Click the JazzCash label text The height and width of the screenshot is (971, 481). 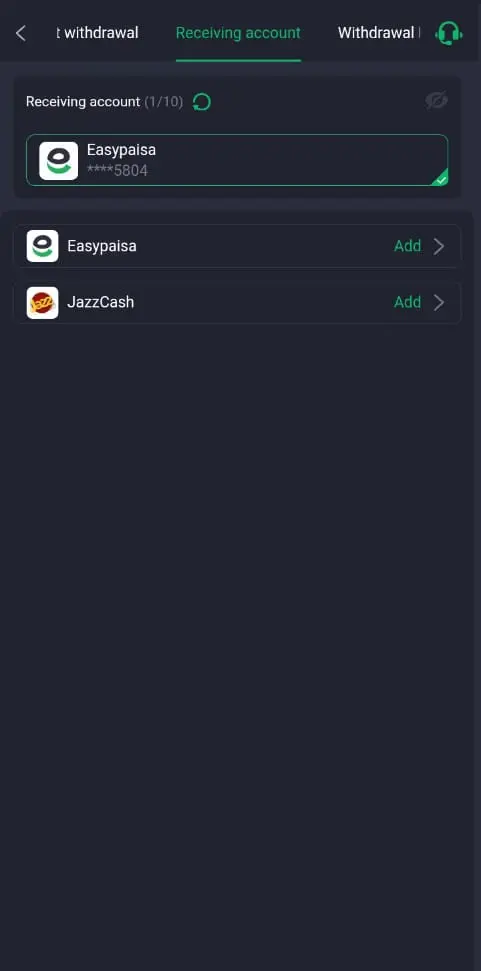pyautogui.click(x=100, y=302)
